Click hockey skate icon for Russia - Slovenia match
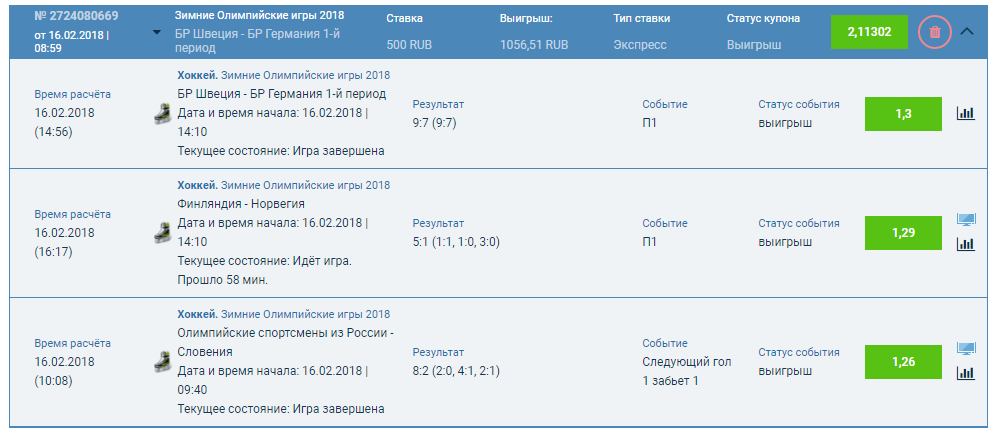This screenshot has width=996, height=435. click(161, 361)
